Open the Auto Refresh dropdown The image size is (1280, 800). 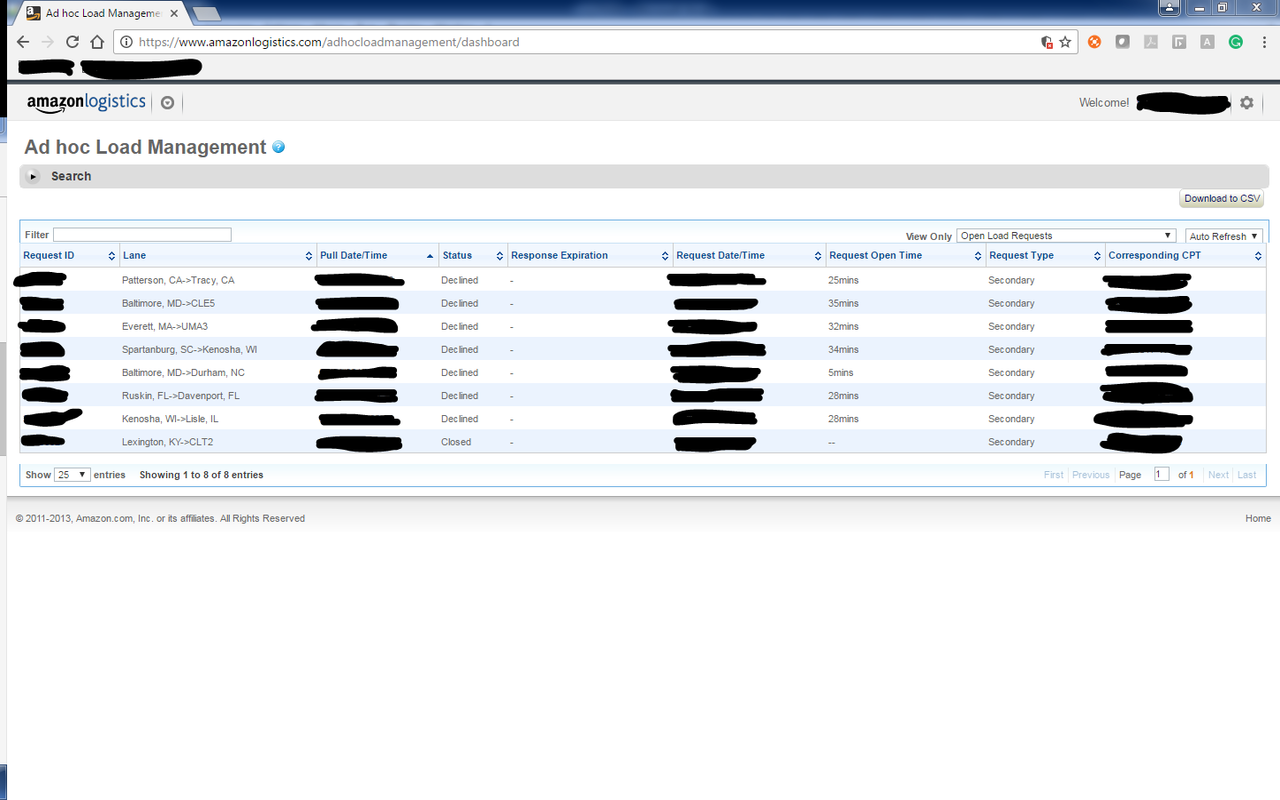point(1224,236)
